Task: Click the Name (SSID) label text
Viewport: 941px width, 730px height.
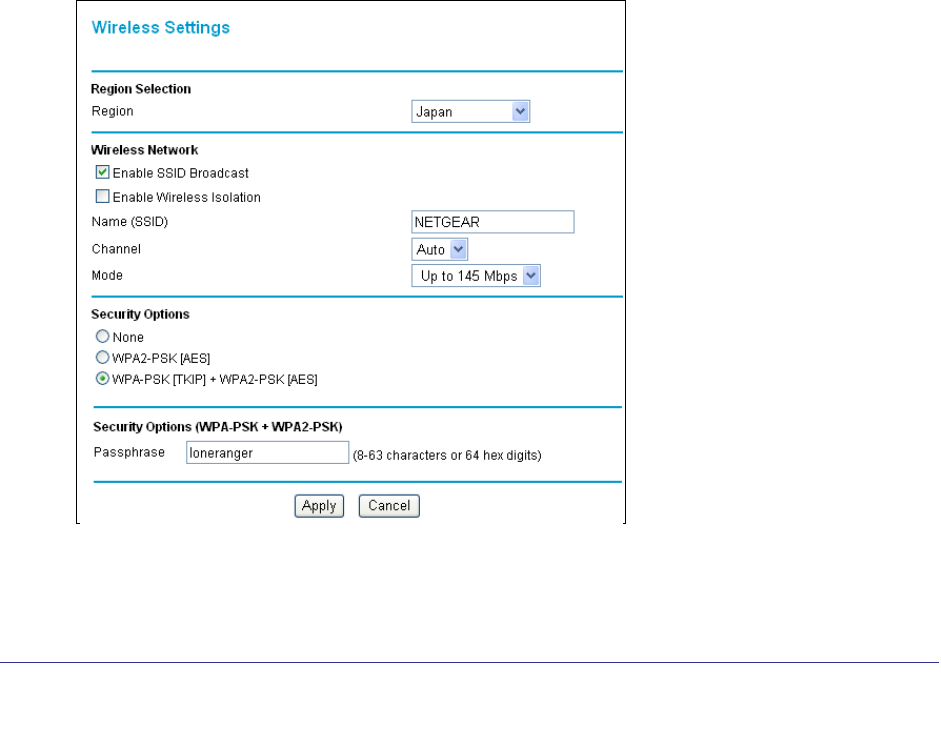Action: pyautogui.click(x=130, y=222)
